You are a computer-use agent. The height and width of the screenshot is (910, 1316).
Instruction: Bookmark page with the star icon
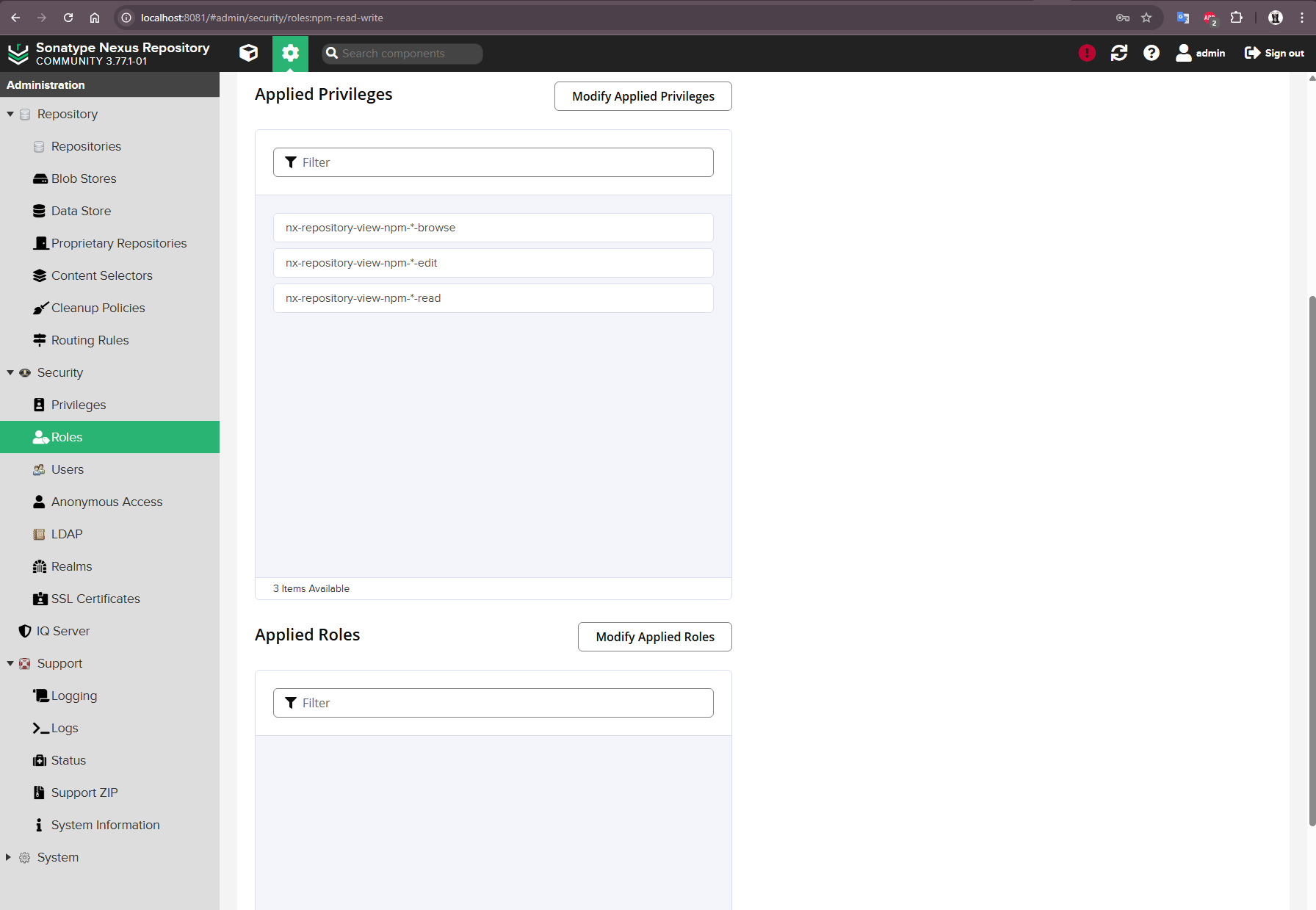(1146, 18)
